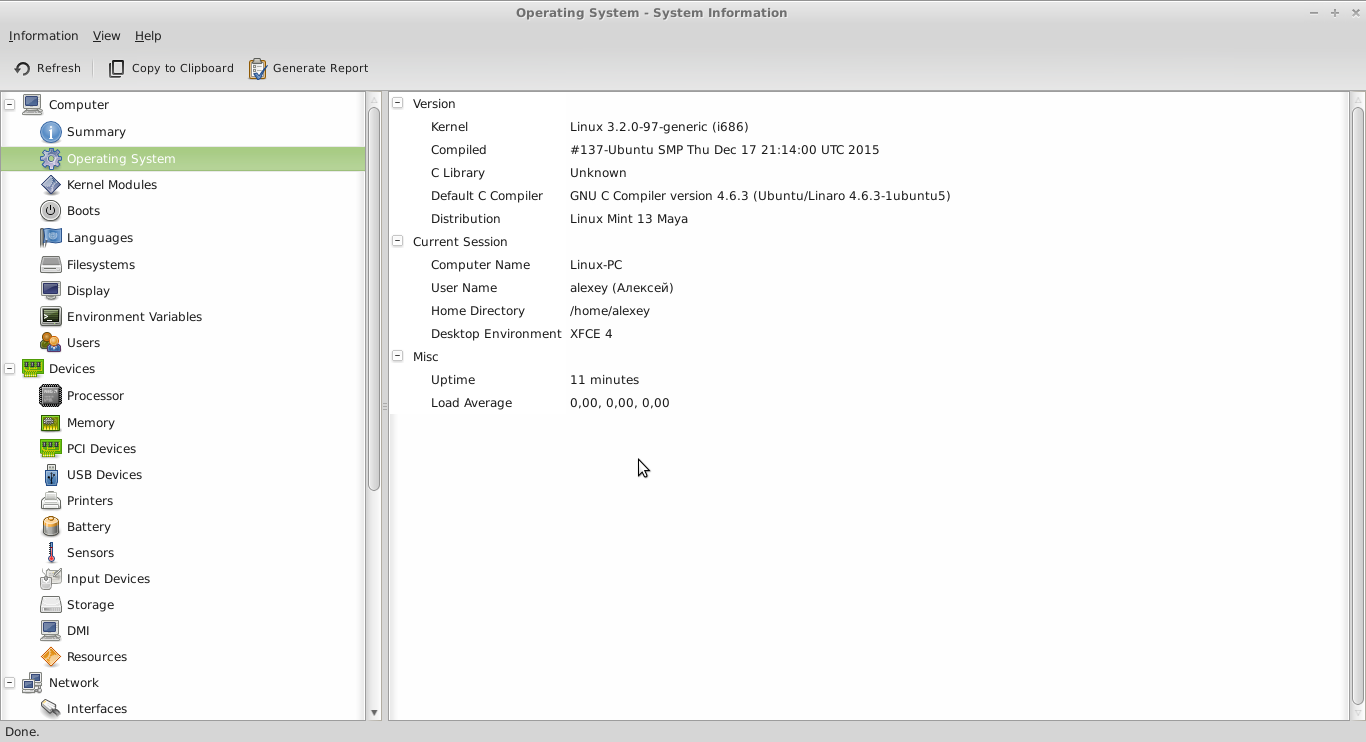1366x742 pixels.
Task: Select the Memory icon in sidebar
Action: tap(50, 423)
